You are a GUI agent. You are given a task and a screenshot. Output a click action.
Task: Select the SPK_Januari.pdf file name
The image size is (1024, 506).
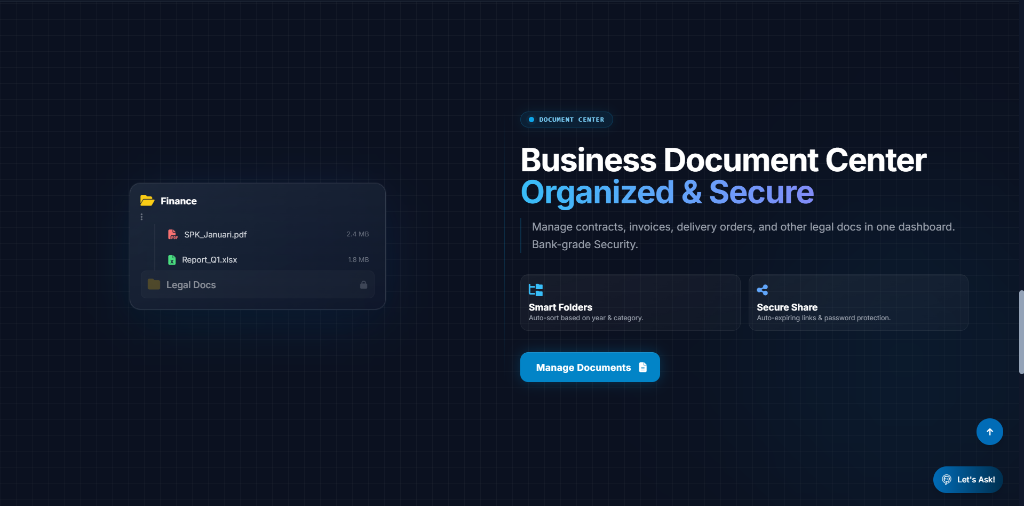point(216,234)
